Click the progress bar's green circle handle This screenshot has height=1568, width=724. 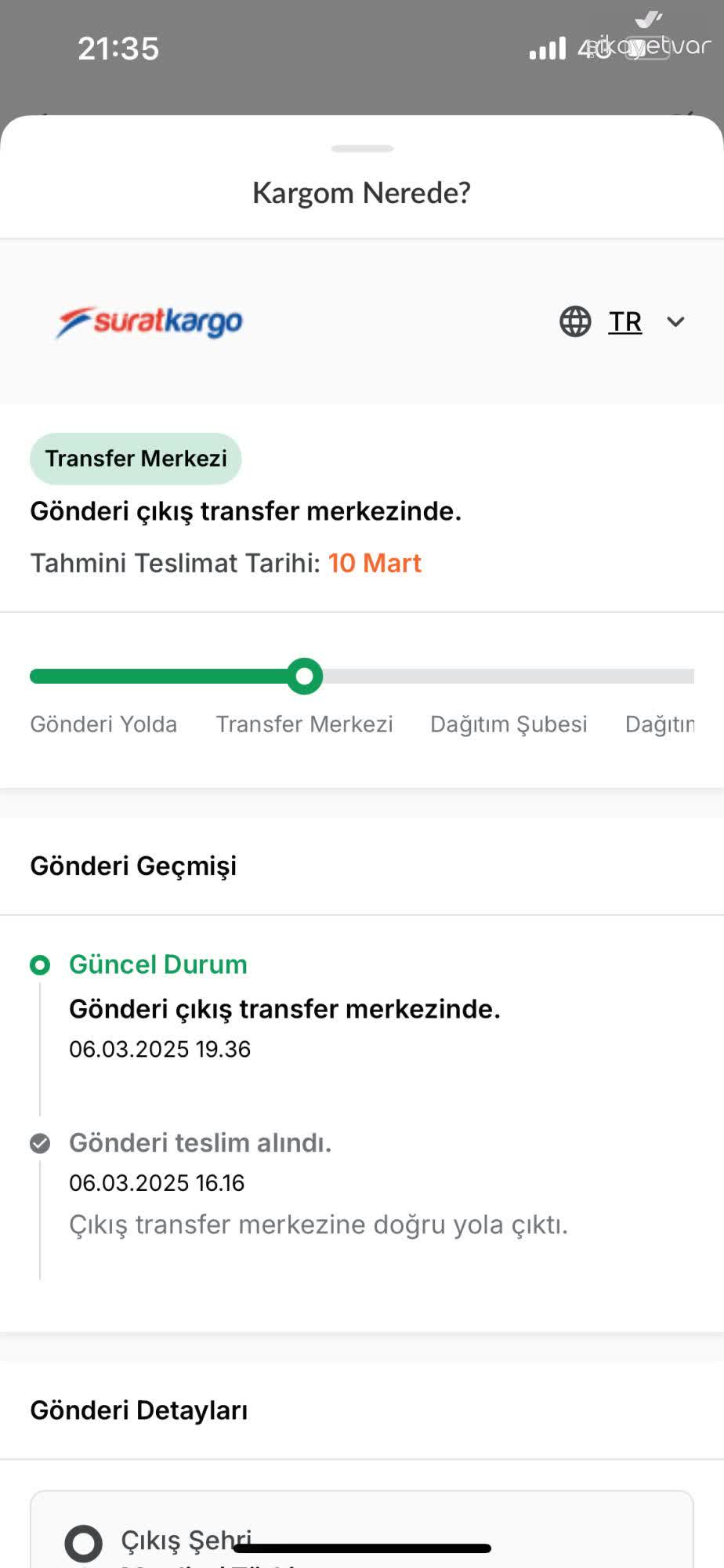pyautogui.click(x=304, y=676)
